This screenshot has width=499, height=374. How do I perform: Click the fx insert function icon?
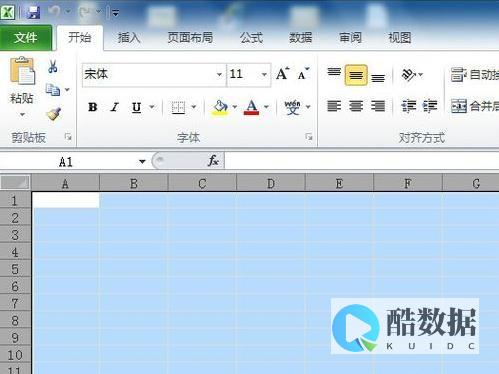(x=213, y=161)
